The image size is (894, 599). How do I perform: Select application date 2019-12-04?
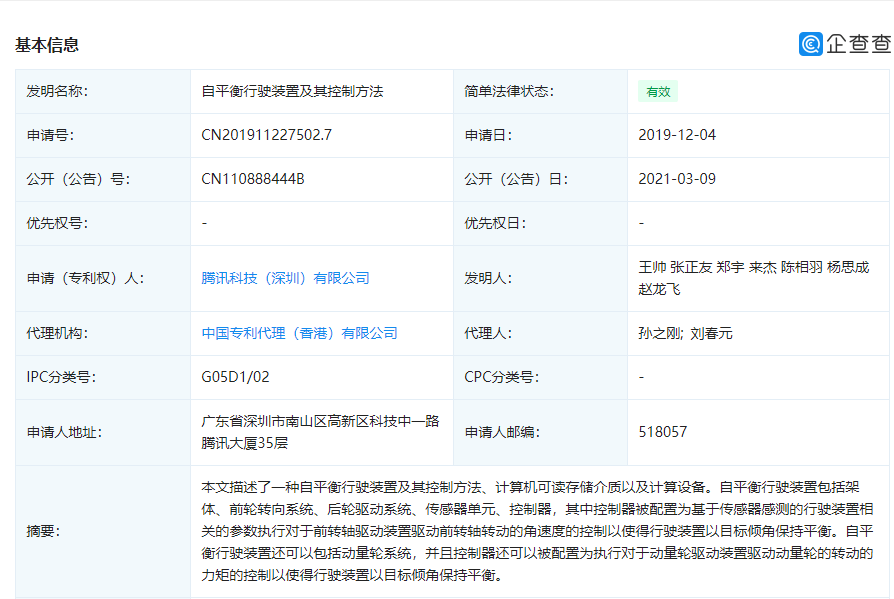pyautogui.click(x=677, y=135)
